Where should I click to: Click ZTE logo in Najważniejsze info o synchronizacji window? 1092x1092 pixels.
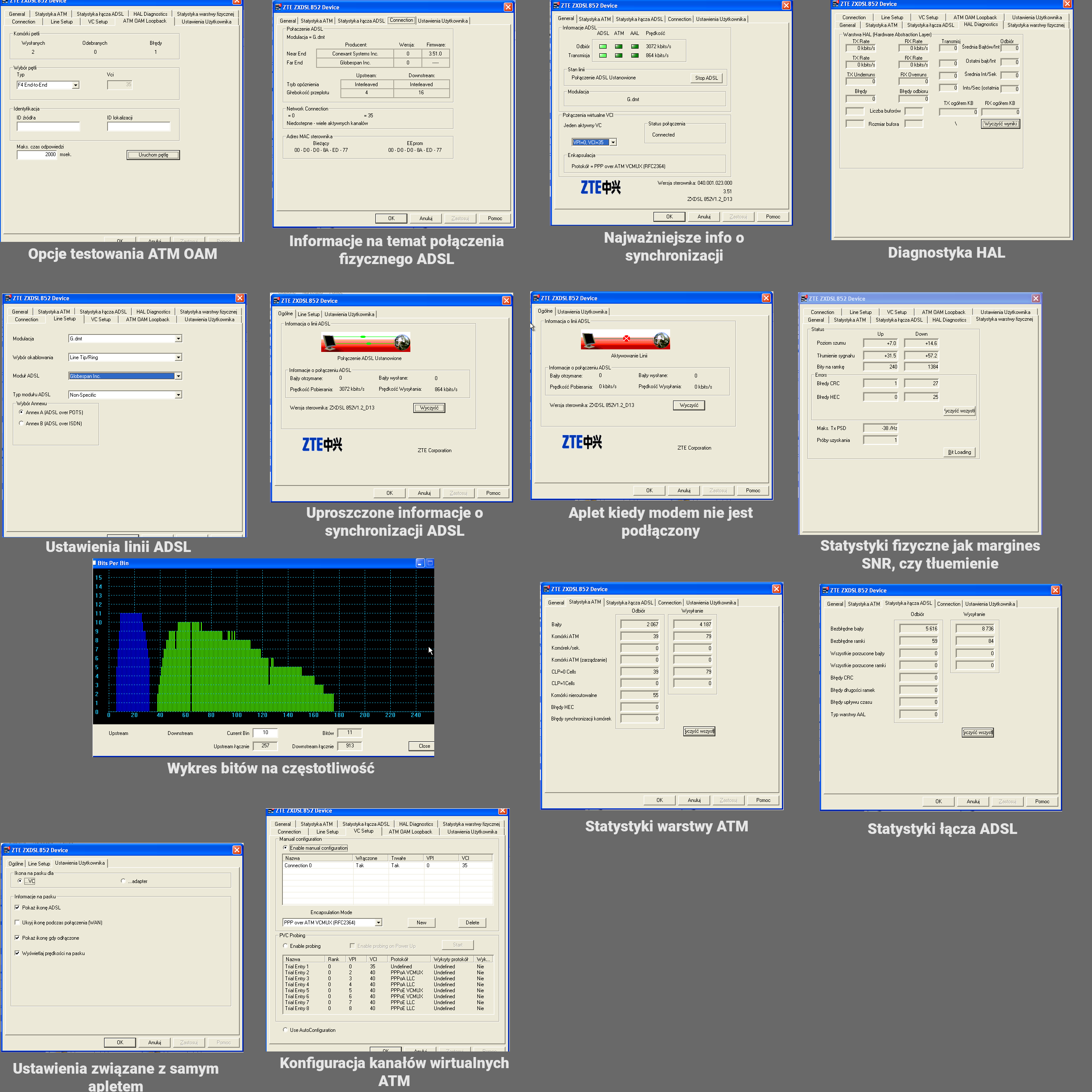[600, 188]
